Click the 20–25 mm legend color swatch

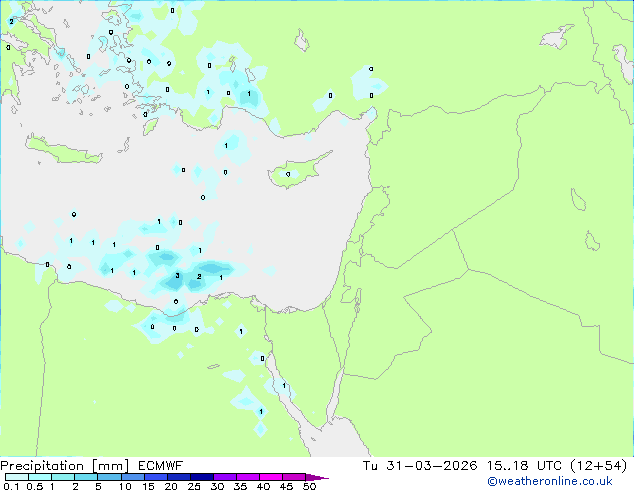click(178, 477)
